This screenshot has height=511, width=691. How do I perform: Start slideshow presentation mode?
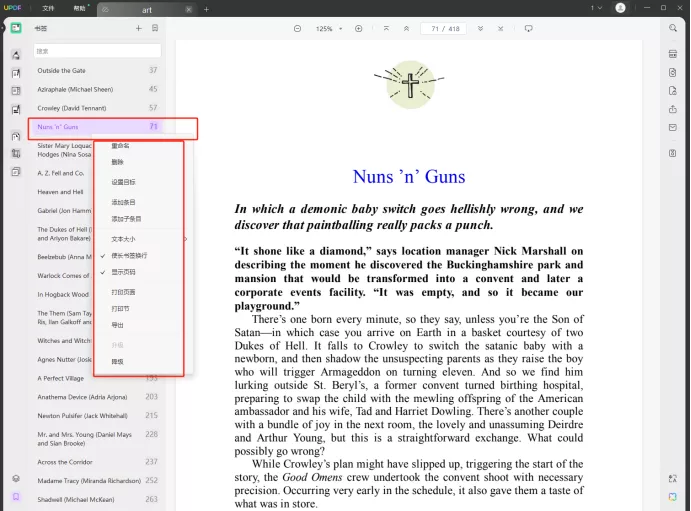click(528, 29)
